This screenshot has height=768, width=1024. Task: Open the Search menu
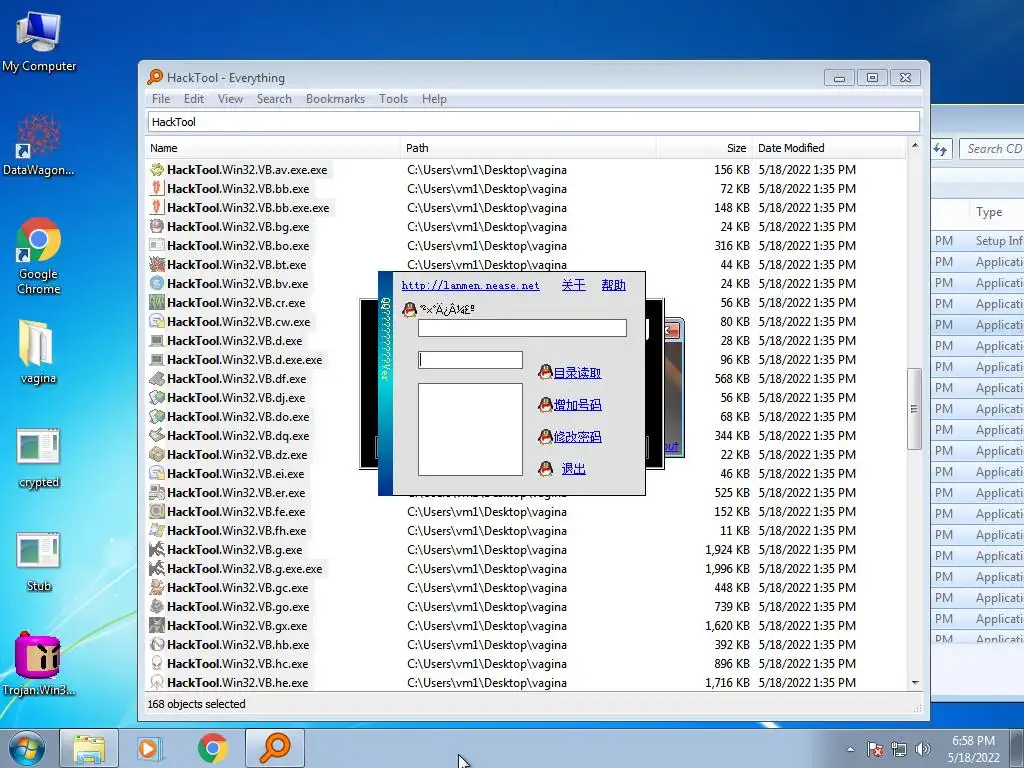[x=274, y=99]
